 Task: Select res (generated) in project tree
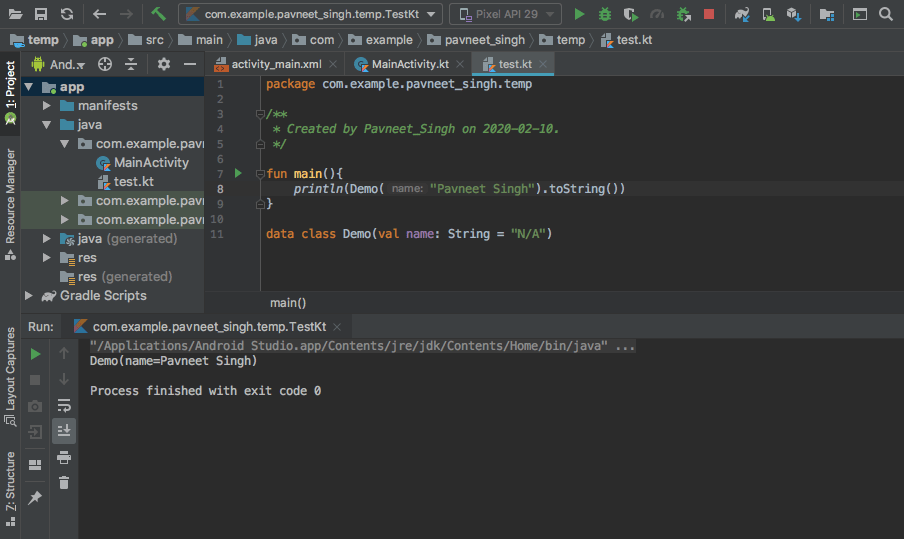[x=116, y=277]
